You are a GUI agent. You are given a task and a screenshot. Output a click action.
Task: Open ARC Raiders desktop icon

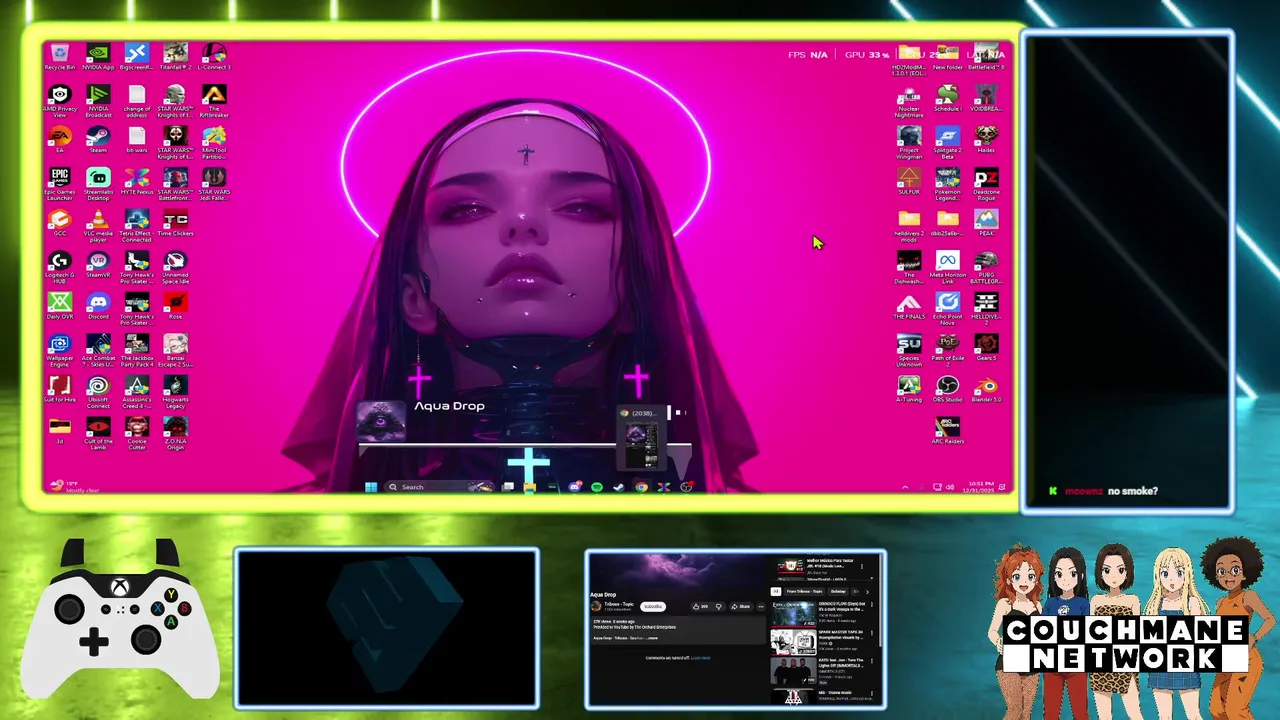pos(947,431)
